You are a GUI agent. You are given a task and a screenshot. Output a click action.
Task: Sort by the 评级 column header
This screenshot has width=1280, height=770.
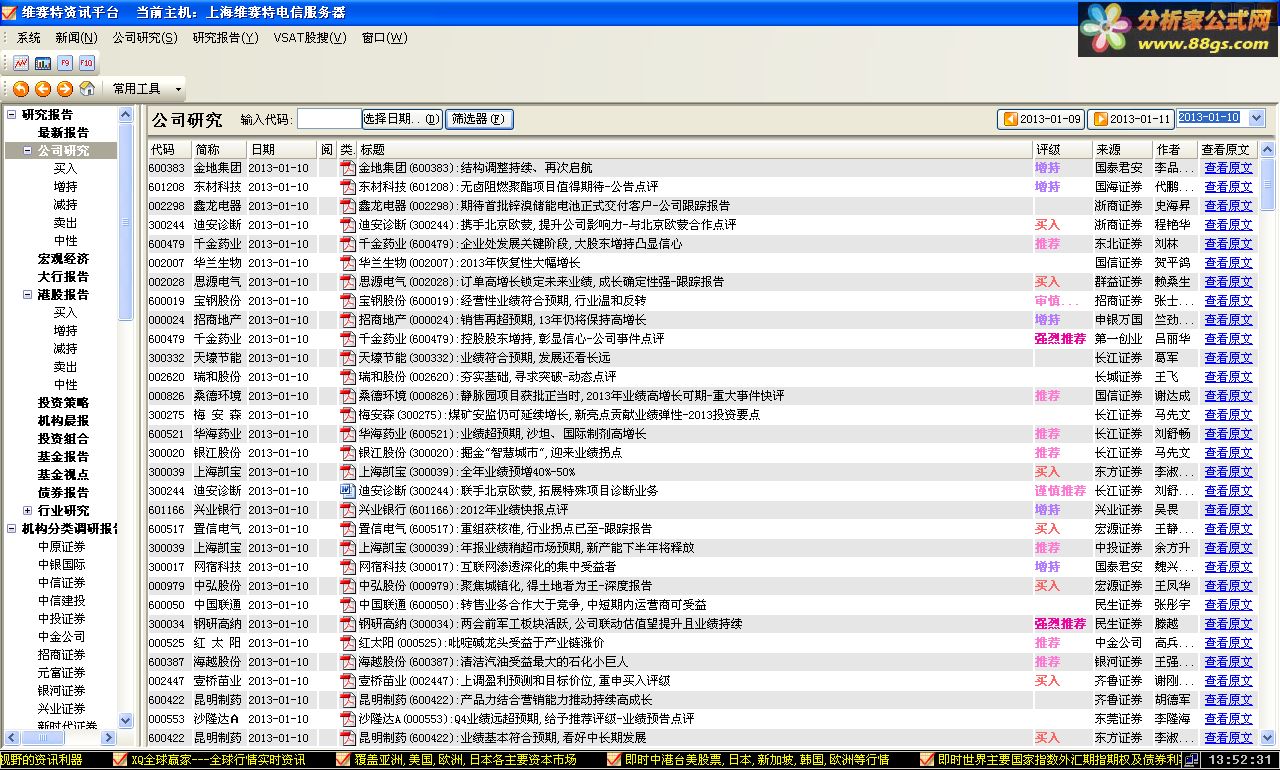coord(1062,149)
